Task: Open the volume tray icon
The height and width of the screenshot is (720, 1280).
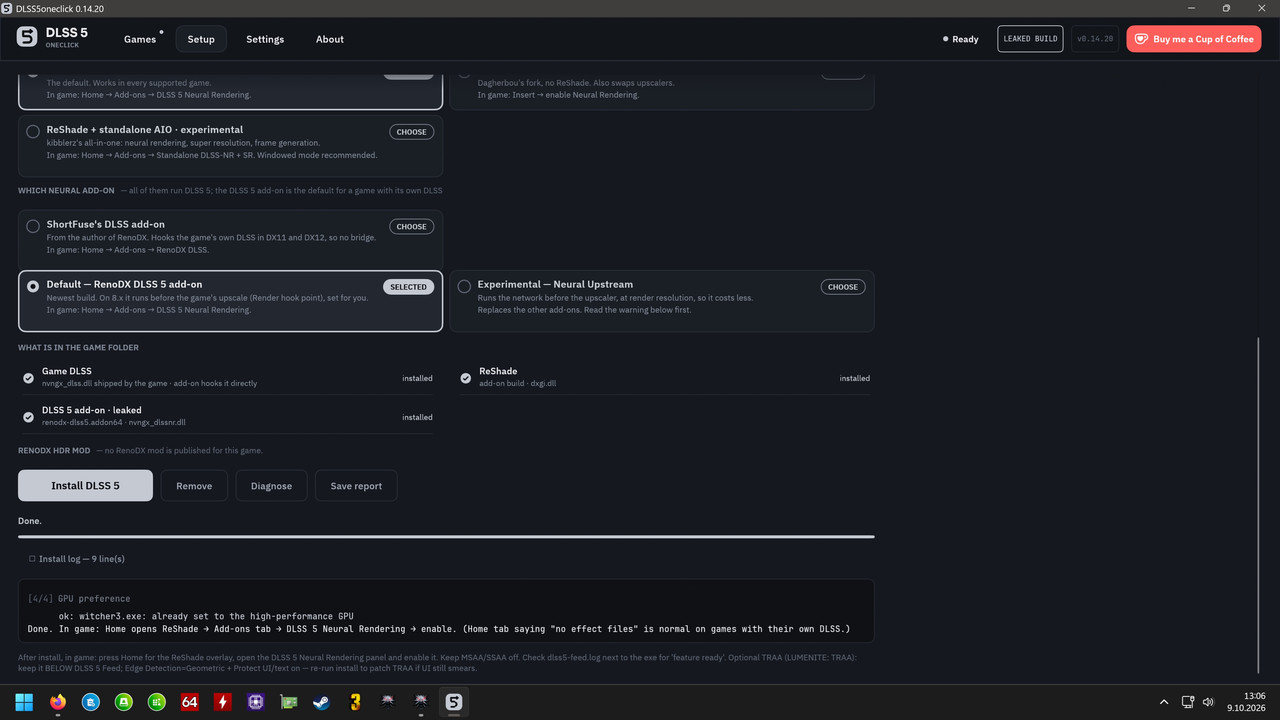Action: [x=1208, y=702]
